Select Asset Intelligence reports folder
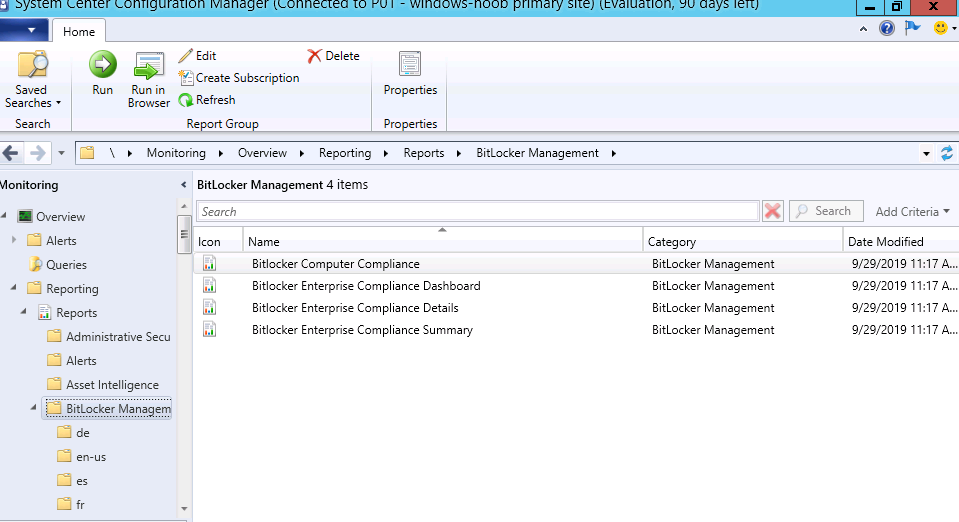Screen dimensions: 959x522 click(x=112, y=385)
